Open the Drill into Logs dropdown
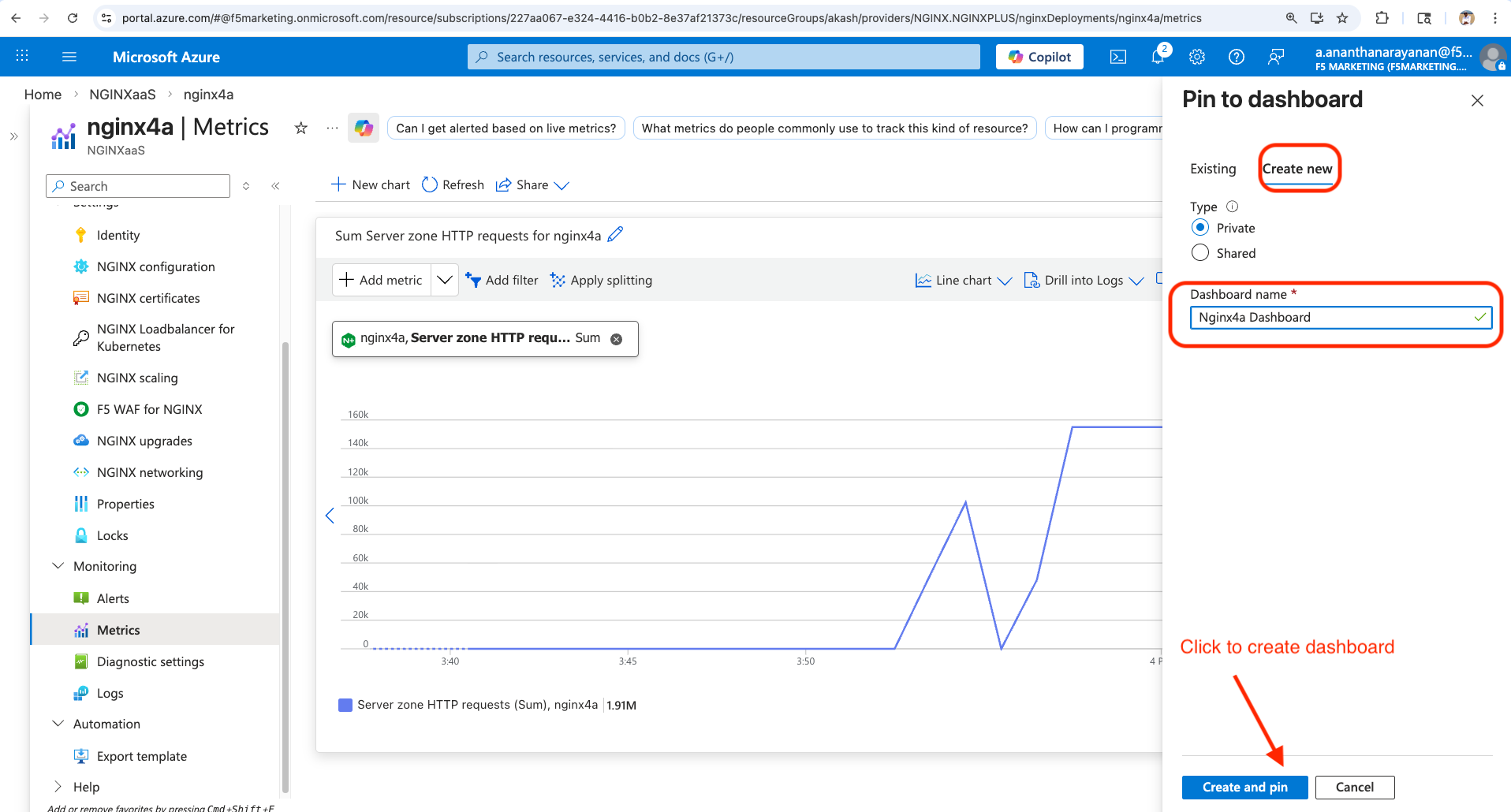1511x812 pixels. 1084,280
